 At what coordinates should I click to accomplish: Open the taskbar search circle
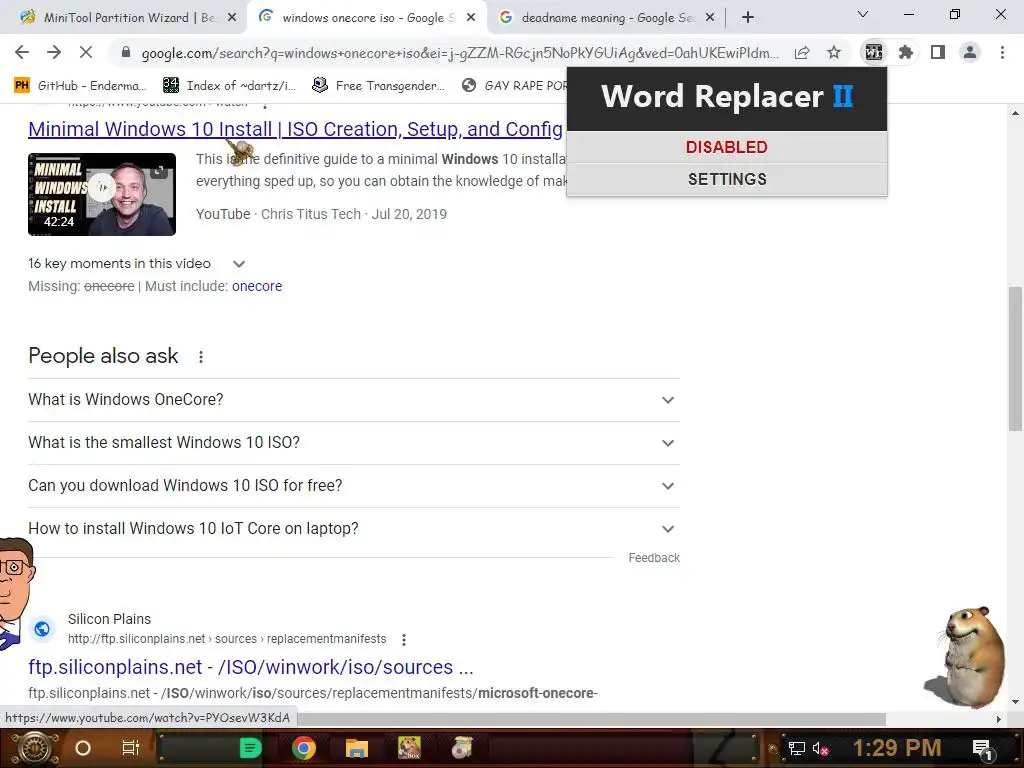(83, 748)
